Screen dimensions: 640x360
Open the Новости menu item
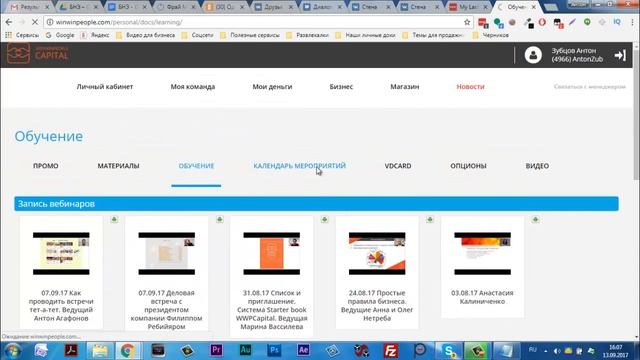pyautogui.click(x=470, y=87)
